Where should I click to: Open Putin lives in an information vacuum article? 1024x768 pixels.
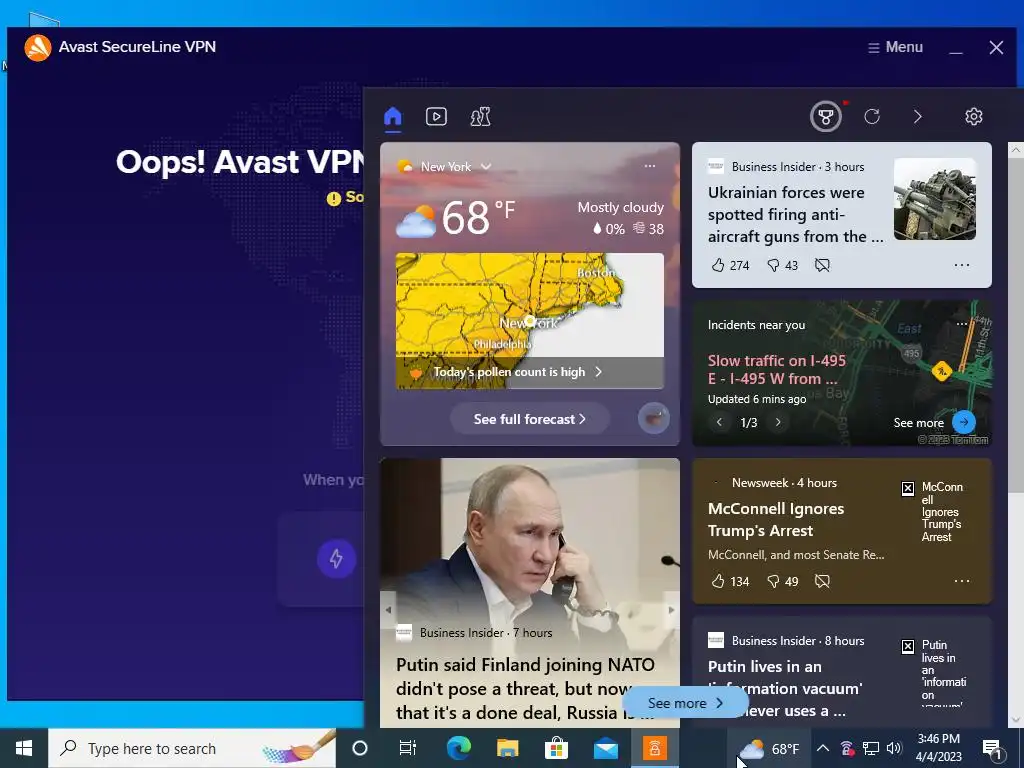coord(785,688)
